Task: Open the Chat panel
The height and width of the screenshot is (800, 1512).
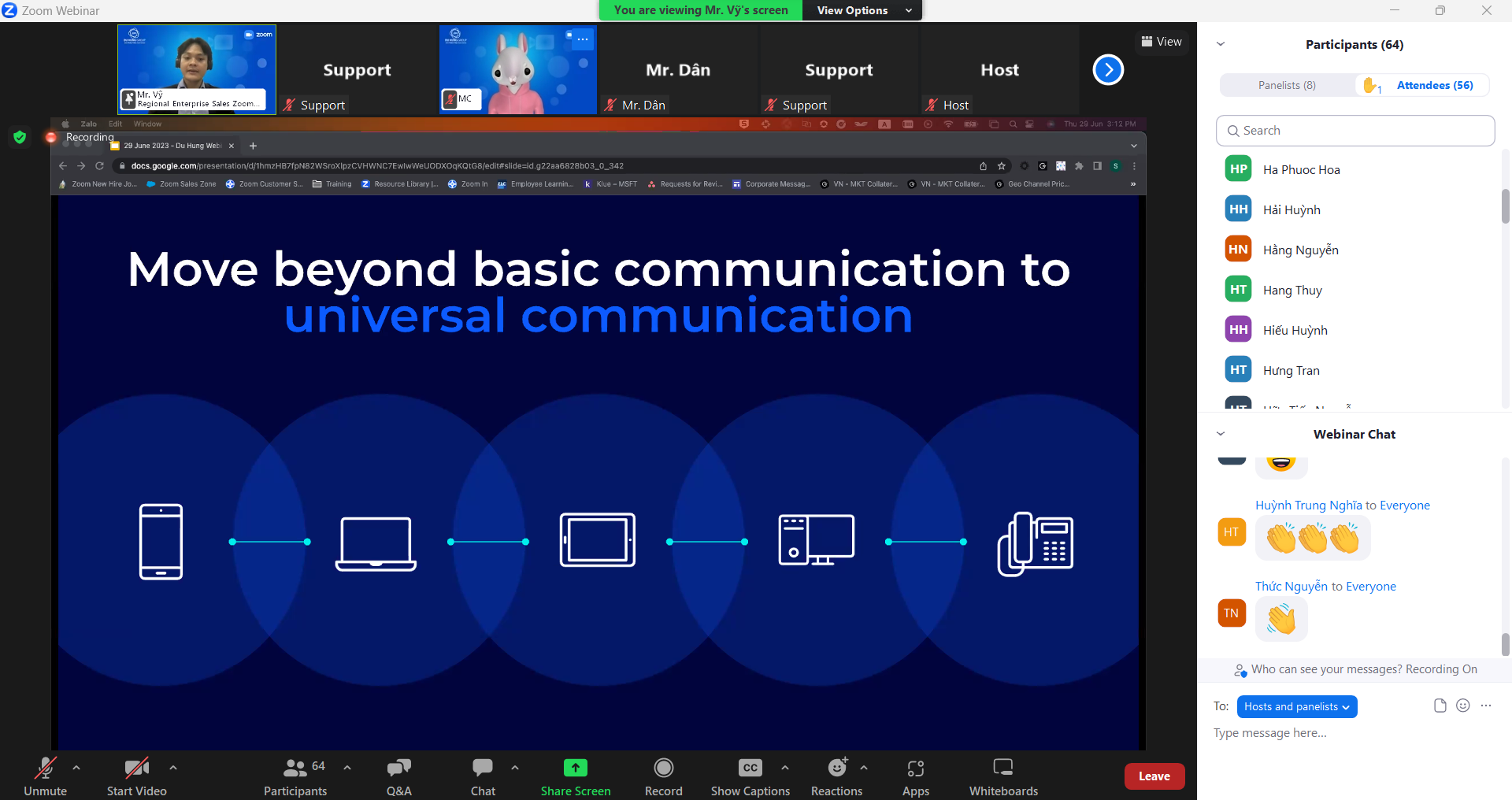Action: 482,776
